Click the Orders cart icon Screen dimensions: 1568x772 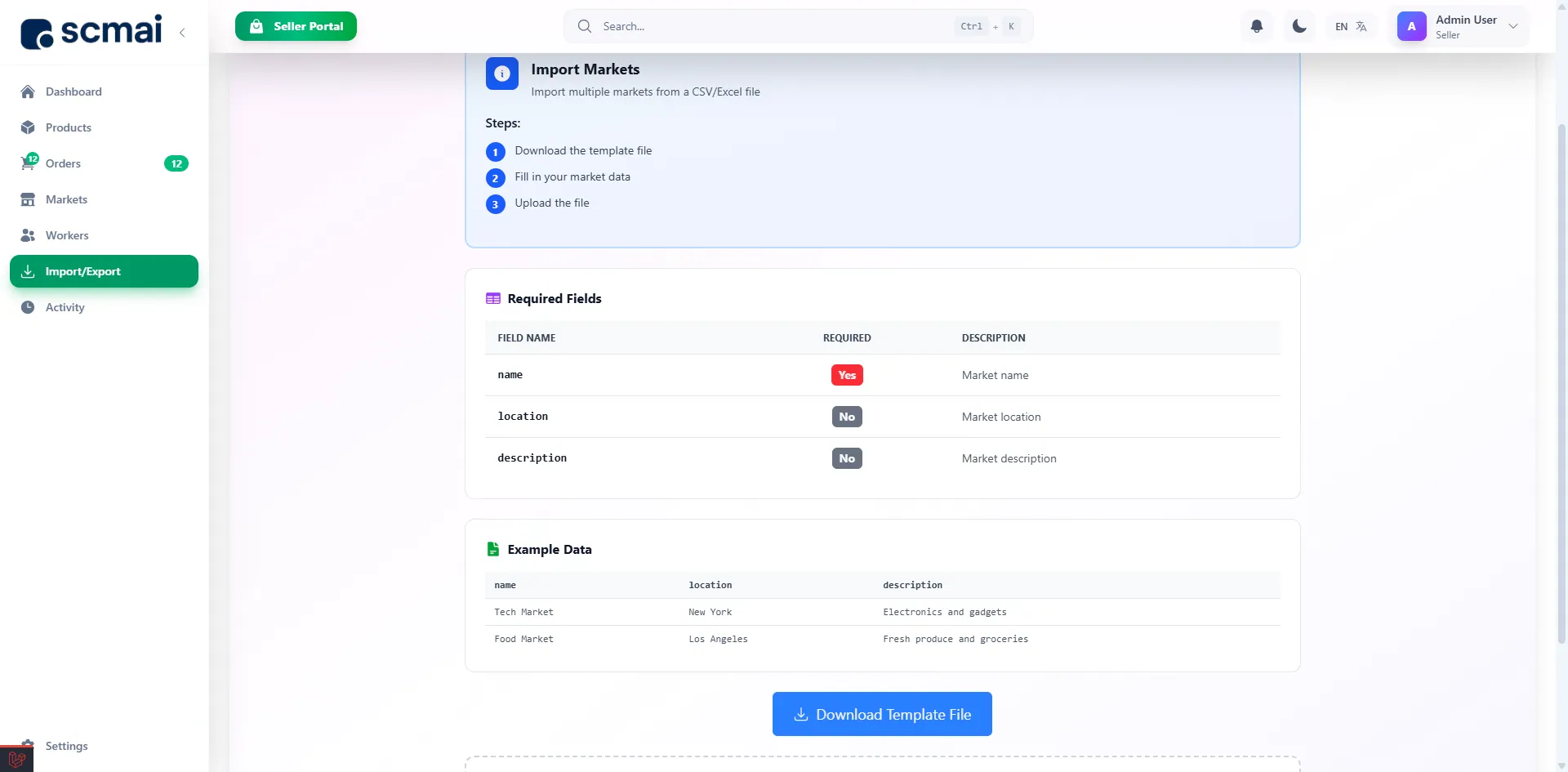point(28,163)
